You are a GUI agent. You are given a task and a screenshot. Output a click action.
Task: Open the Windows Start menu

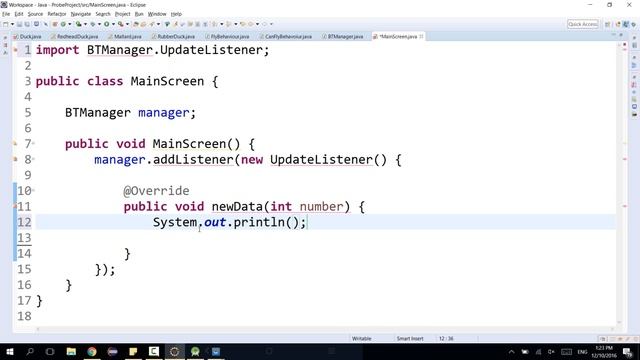pos(10,351)
